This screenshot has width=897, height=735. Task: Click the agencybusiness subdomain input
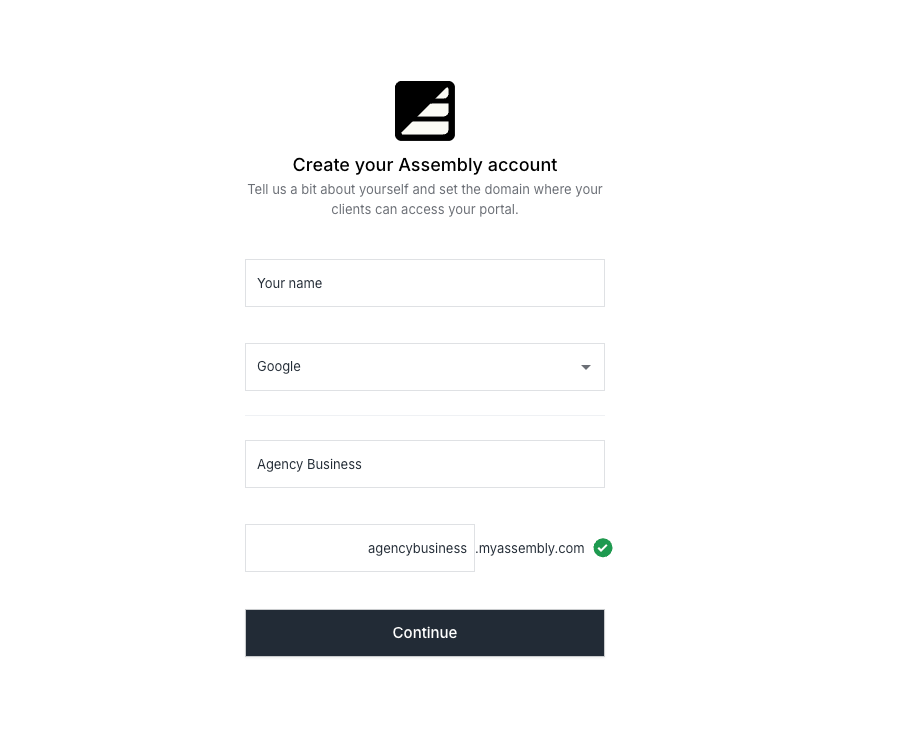[x=417, y=548]
